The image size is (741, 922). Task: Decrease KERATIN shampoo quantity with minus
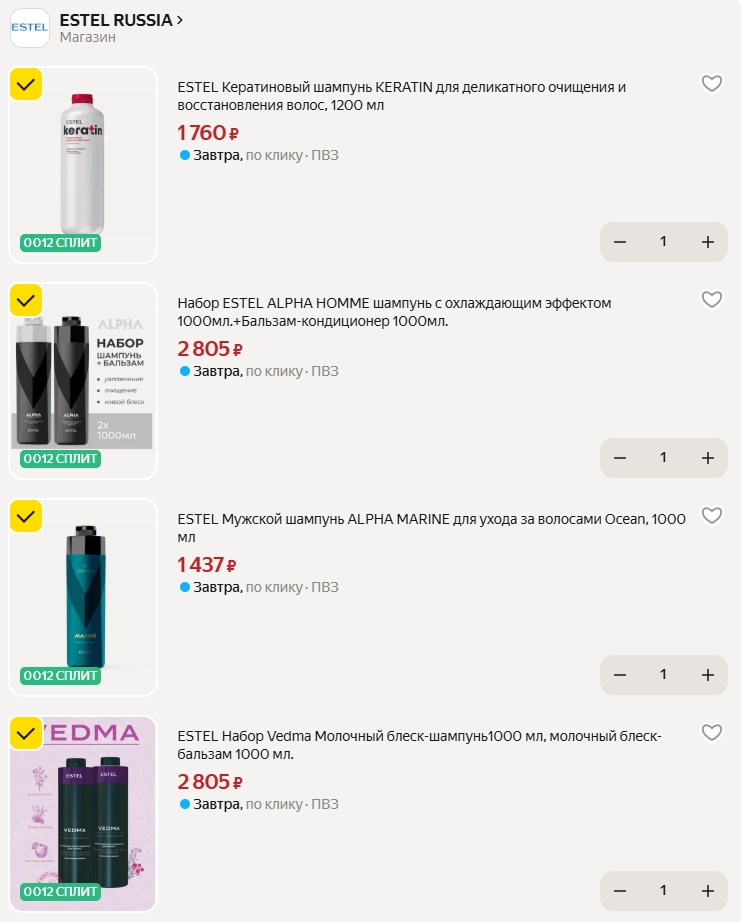click(x=620, y=242)
